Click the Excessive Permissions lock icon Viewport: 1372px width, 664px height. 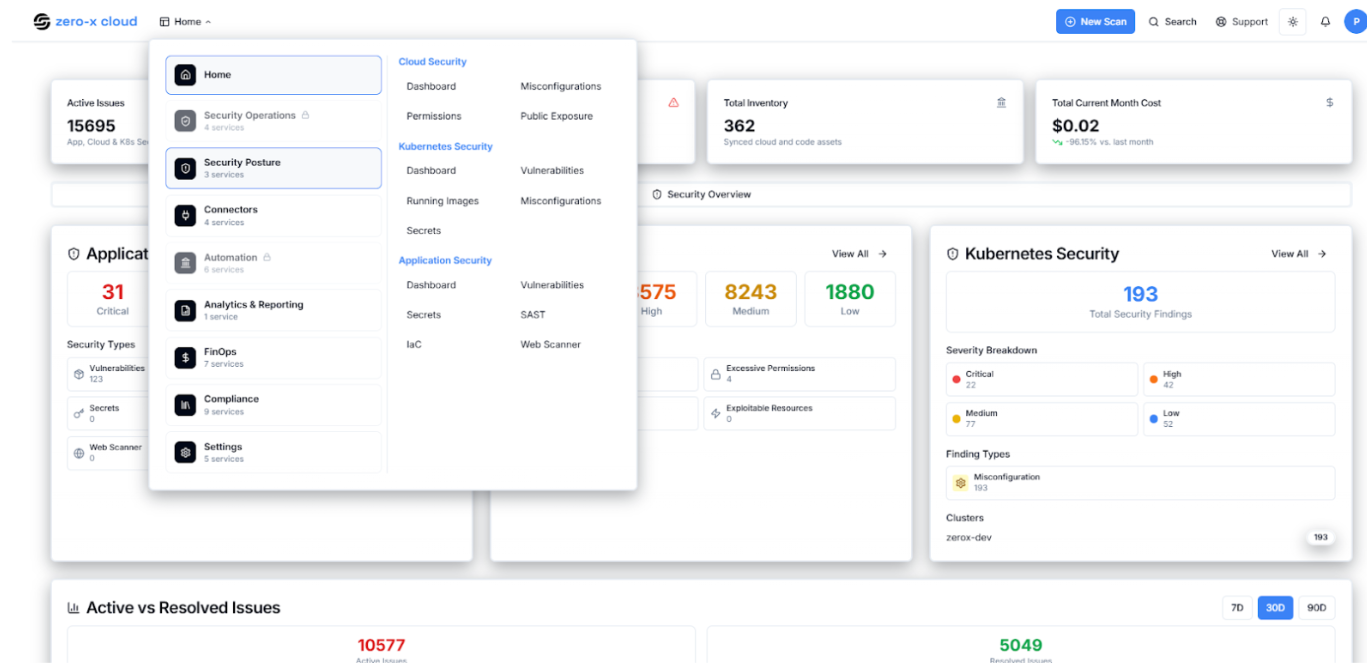(x=716, y=375)
